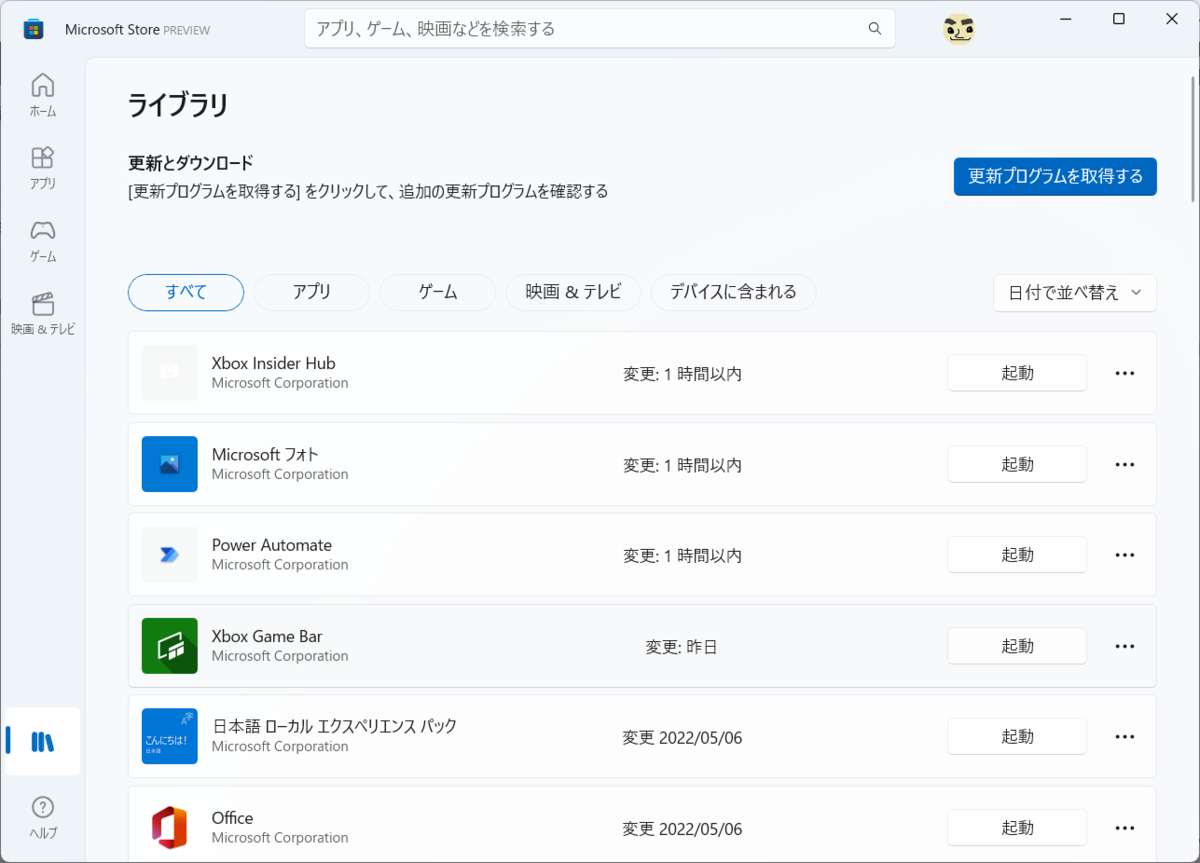This screenshot has height=863, width=1200.
Task: Launch Power Automate with 起動
Action: [1017, 555]
